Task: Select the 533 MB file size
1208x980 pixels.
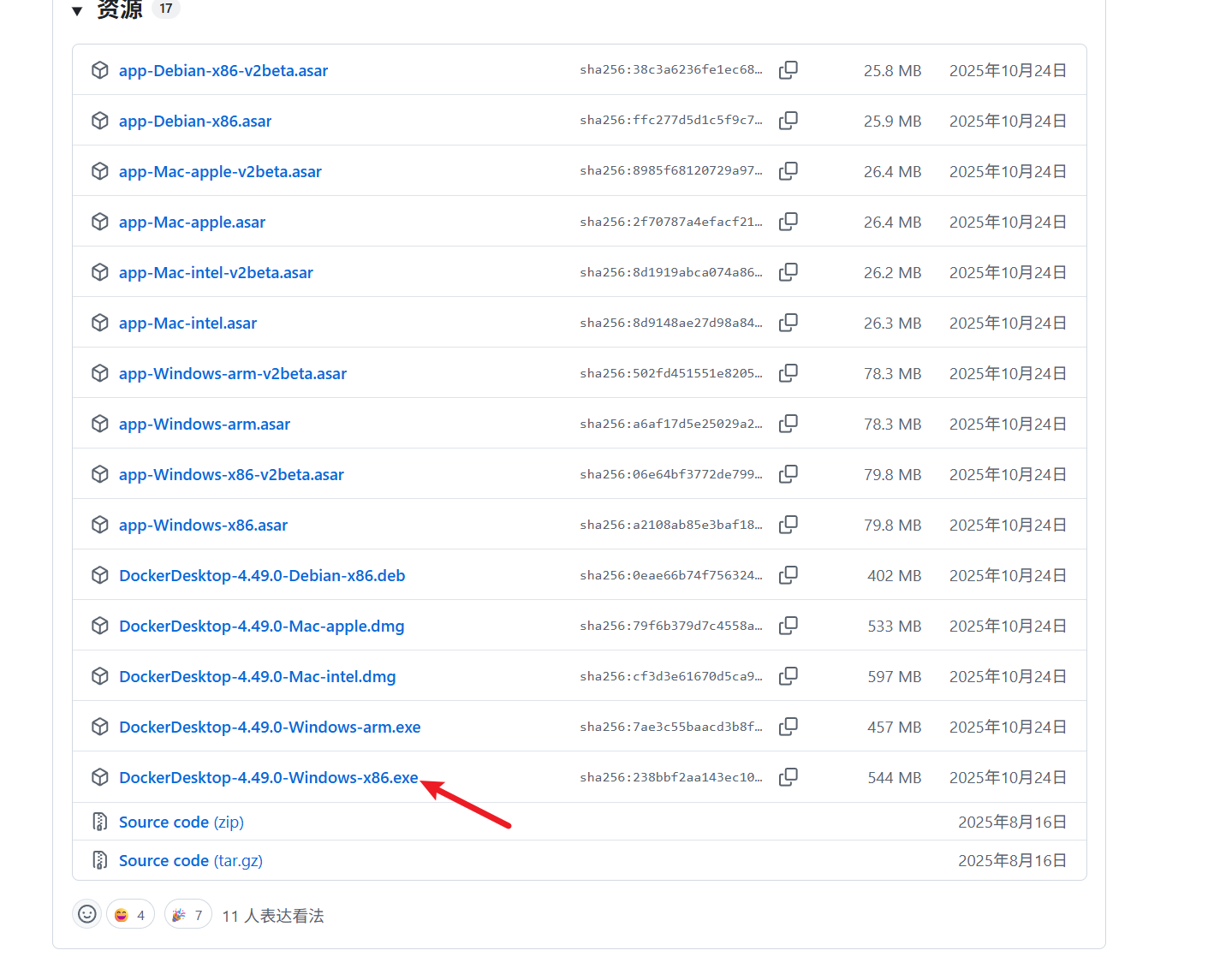Action: 895,627
